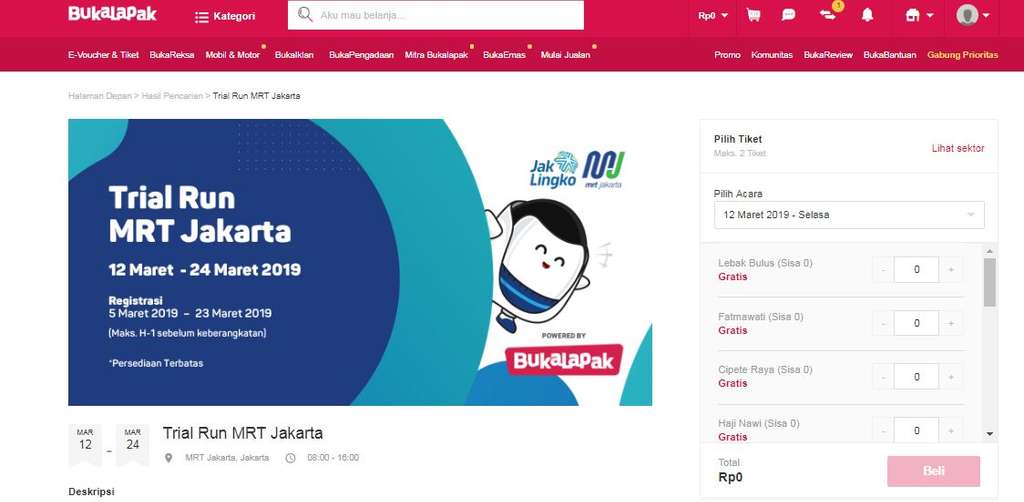Click the Mar 24 date badge
This screenshot has height=502, width=1024.
click(x=133, y=445)
